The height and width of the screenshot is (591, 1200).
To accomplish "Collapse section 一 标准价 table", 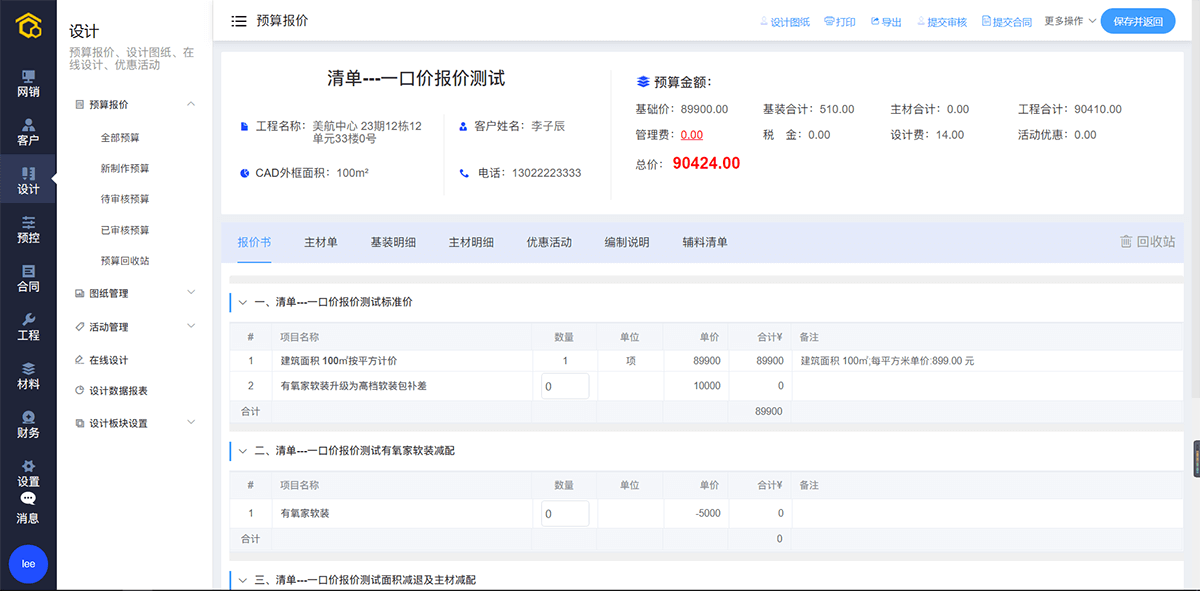I will click(242, 302).
